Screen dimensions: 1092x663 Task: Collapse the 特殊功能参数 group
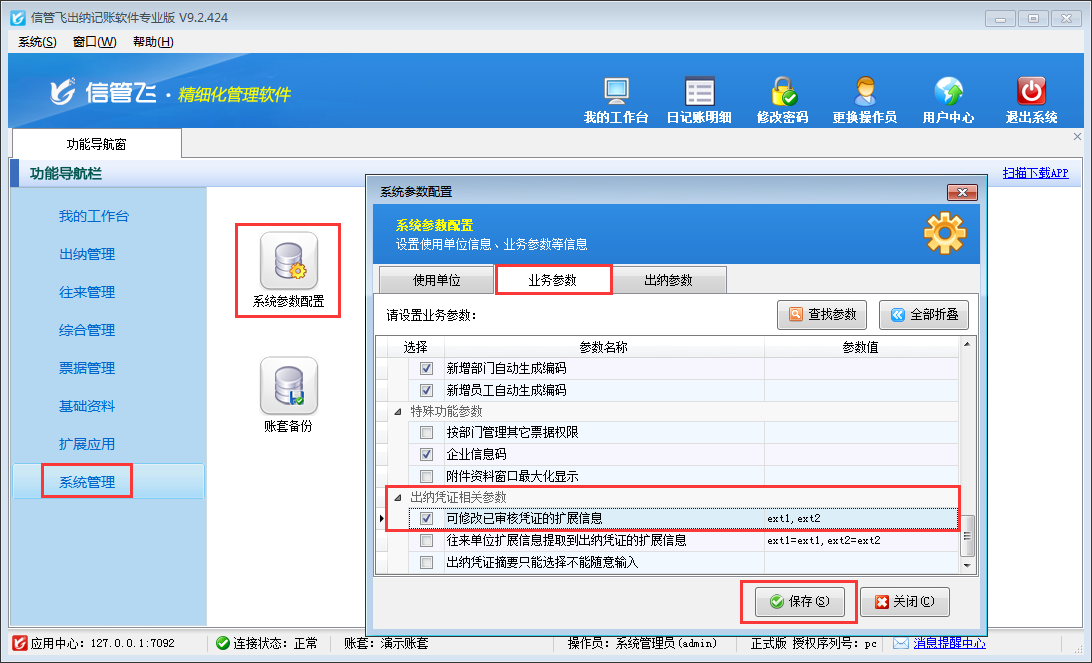click(400, 412)
